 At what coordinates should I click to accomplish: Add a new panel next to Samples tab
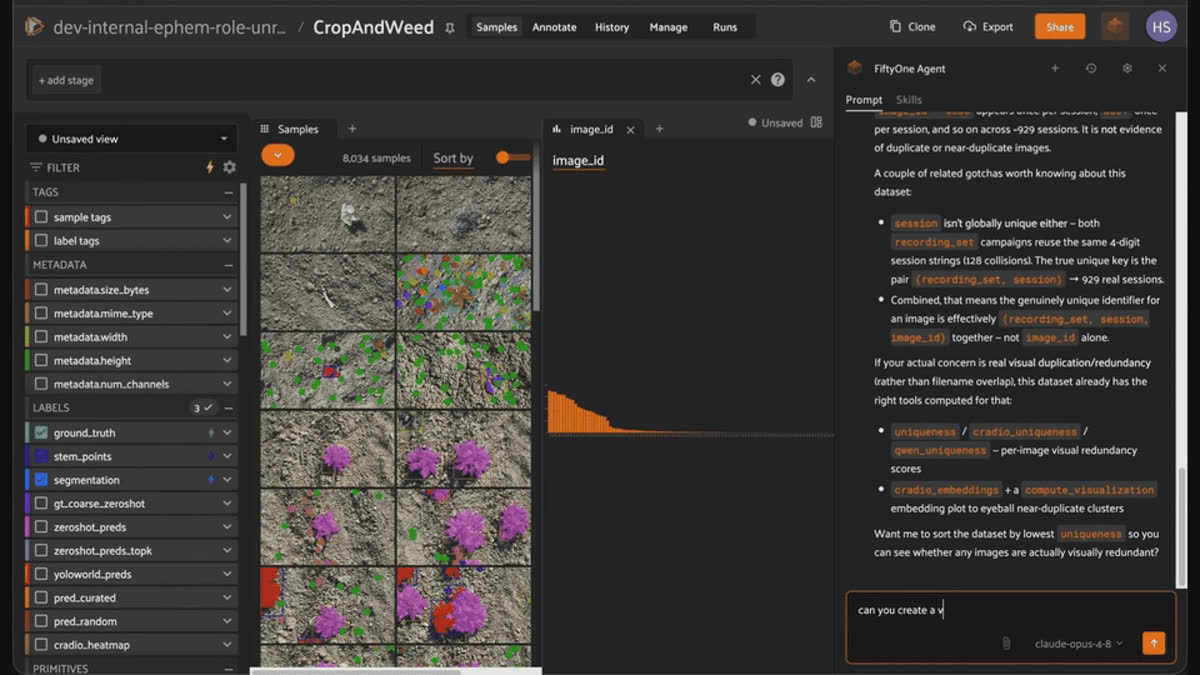tap(352, 129)
